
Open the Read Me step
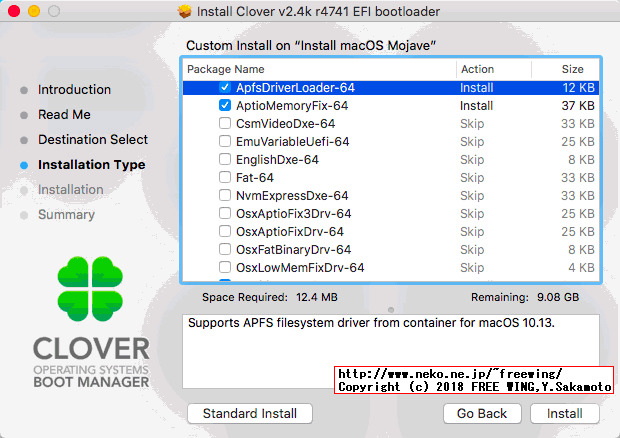coord(64,115)
